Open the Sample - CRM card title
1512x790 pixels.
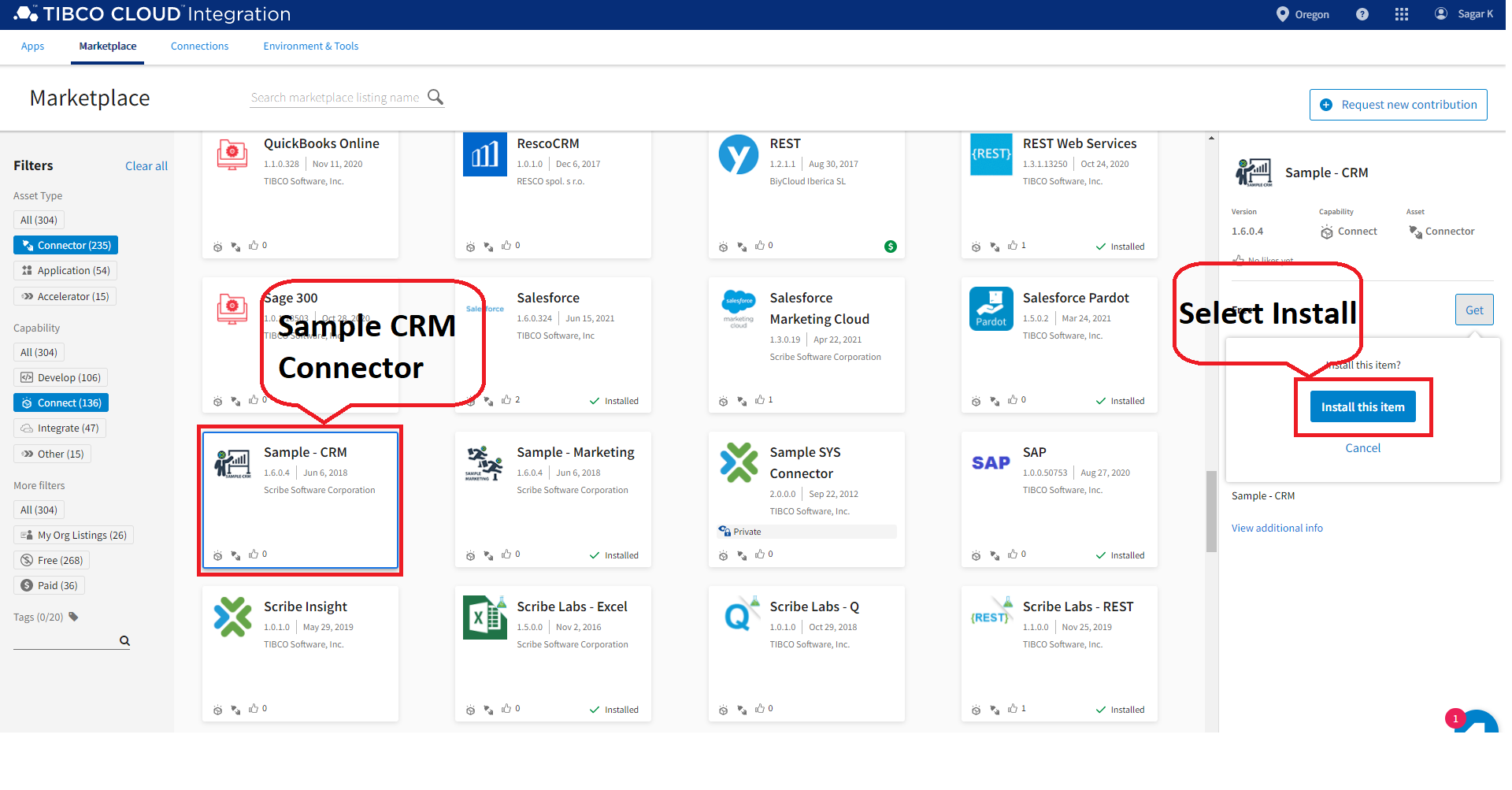(x=305, y=452)
